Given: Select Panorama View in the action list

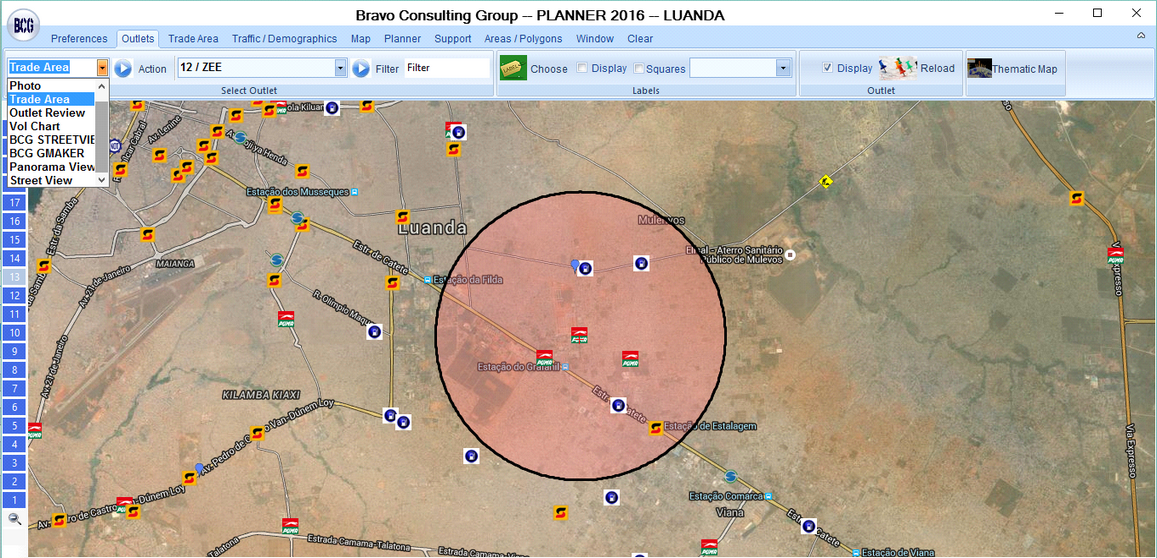Looking at the screenshot, I should click(x=52, y=166).
